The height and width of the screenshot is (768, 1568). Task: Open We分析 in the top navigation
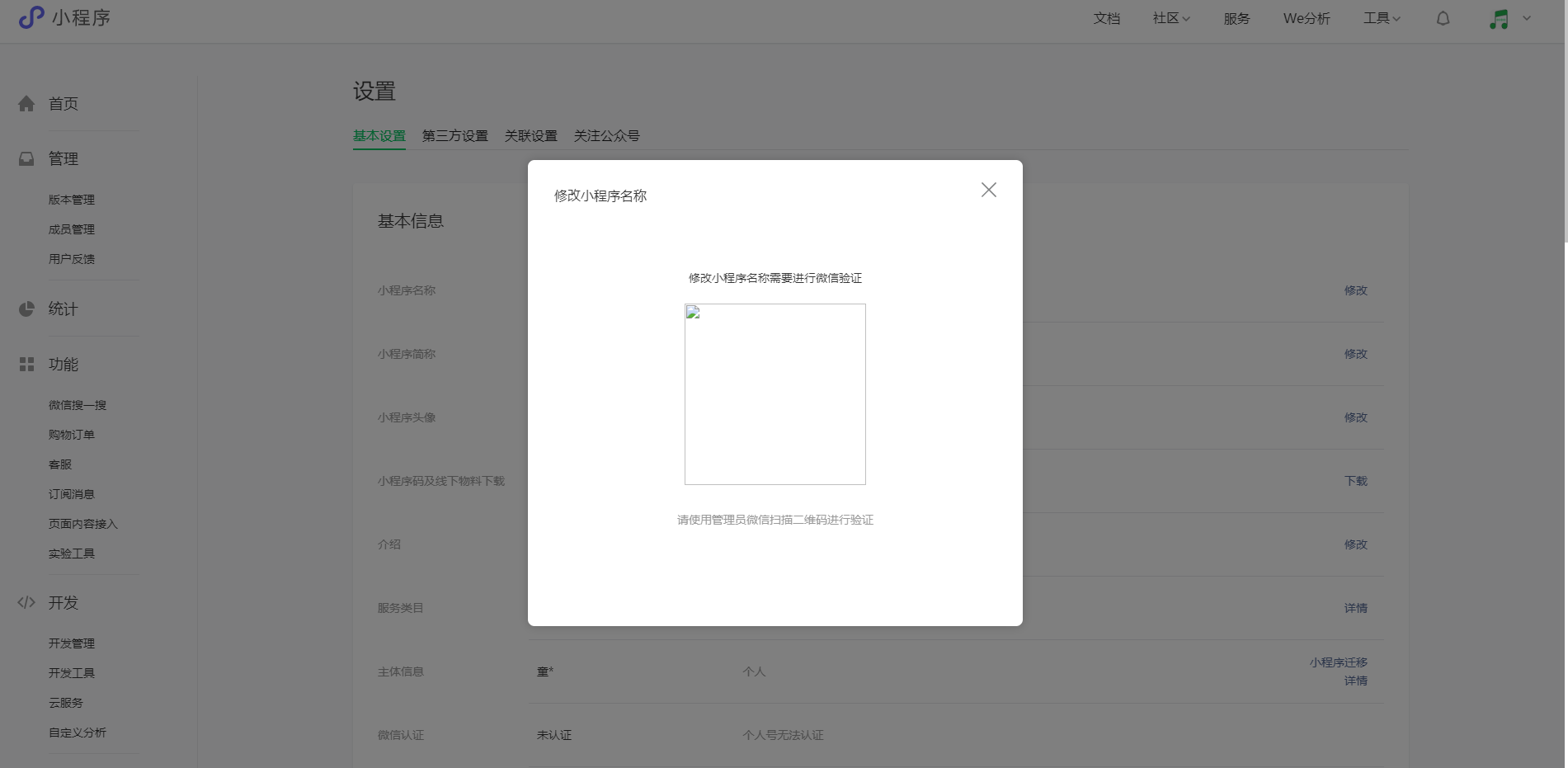click(1307, 18)
